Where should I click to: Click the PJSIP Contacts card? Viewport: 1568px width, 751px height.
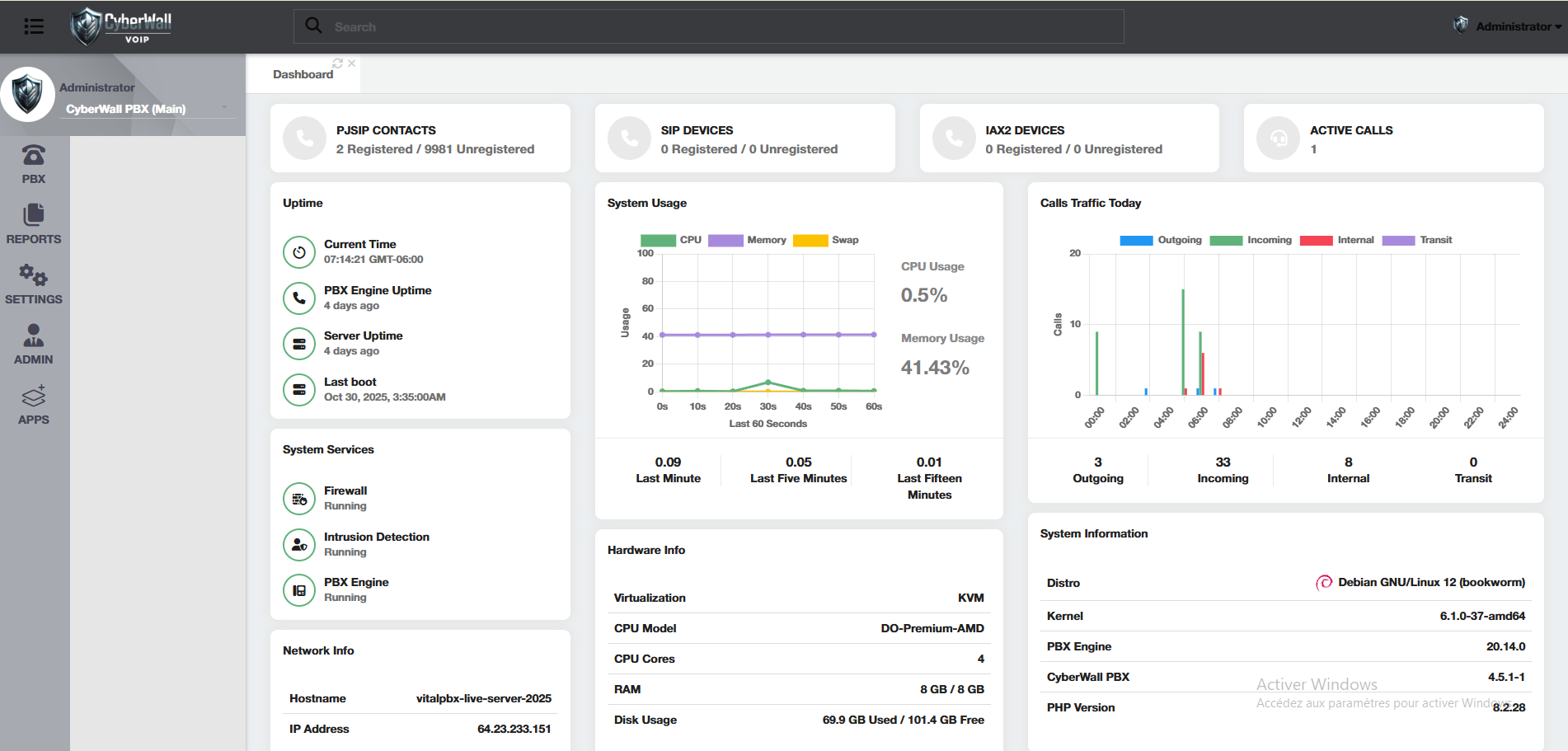pyautogui.click(x=420, y=138)
